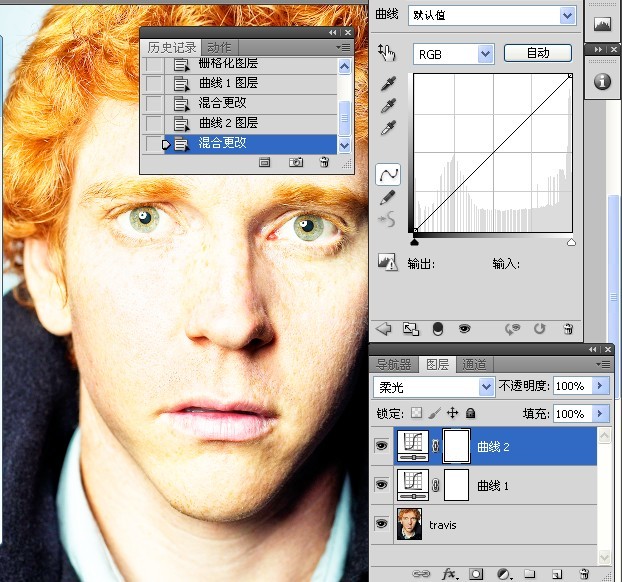Image resolution: width=622 pixels, height=582 pixels.
Task: Open the History panel flyout menu
Action: 343,48
